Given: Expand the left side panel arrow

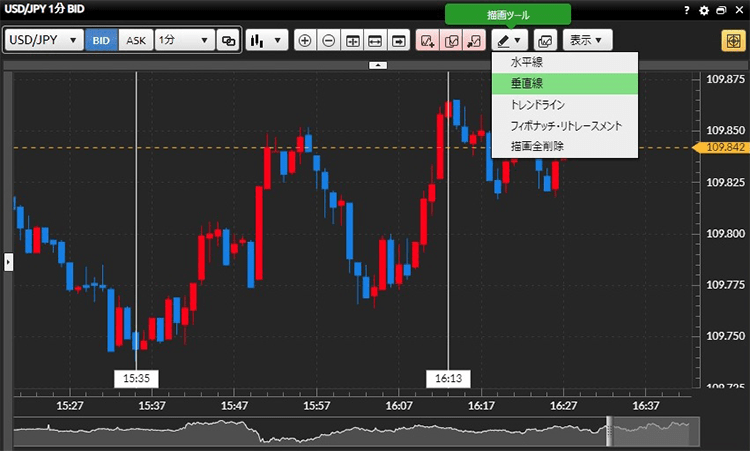Looking at the screenshot, I should pyautogui.click(x=8, y=262).
